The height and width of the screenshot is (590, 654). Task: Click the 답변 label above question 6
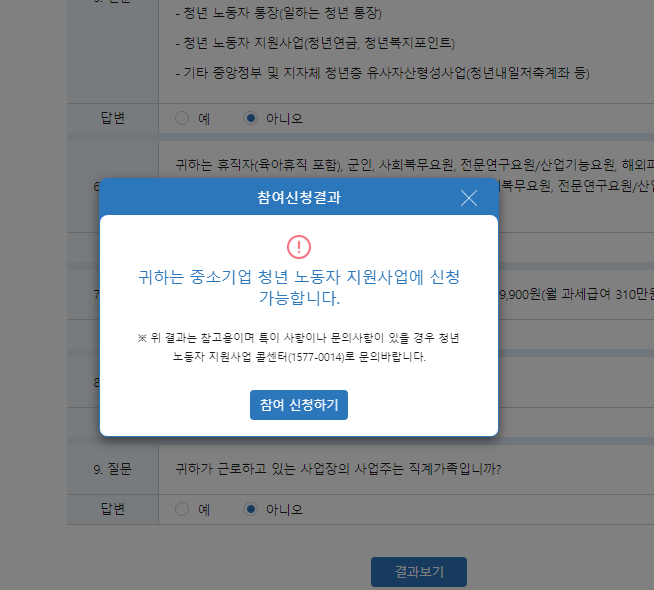point(113,118)
